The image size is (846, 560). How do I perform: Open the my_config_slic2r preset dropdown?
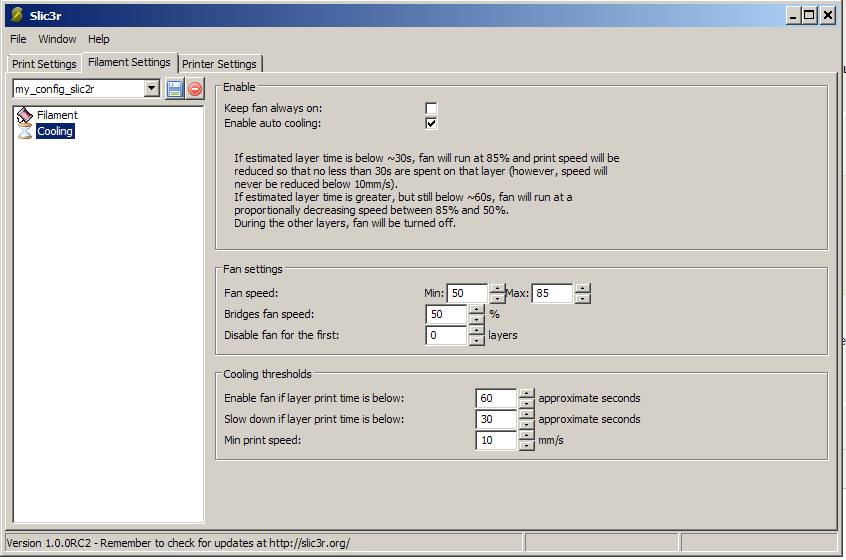(151, 89)
